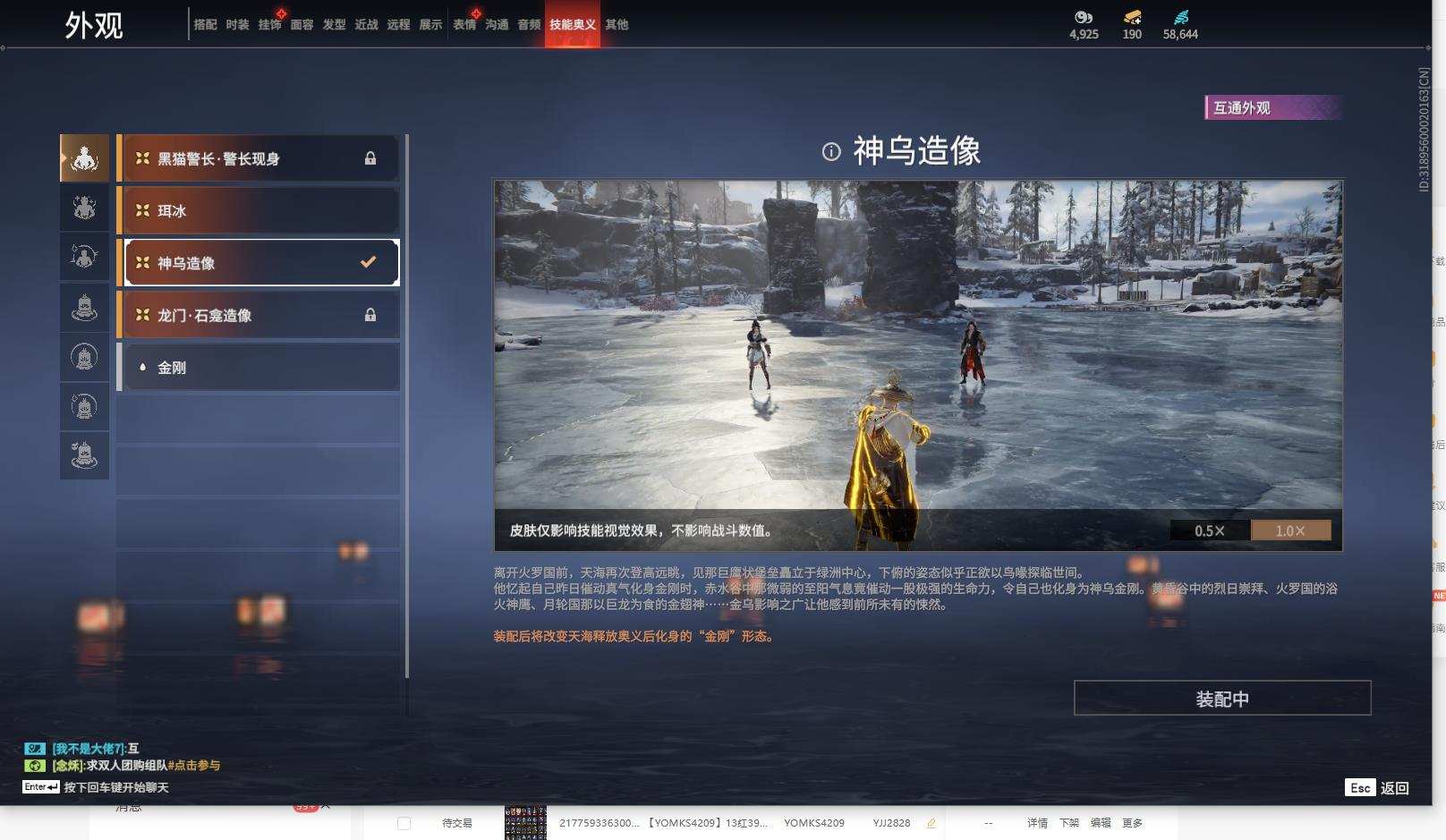Click YOMKS4209 cell in background window
Screen dimensions: 1446x840
click(813, 823)
